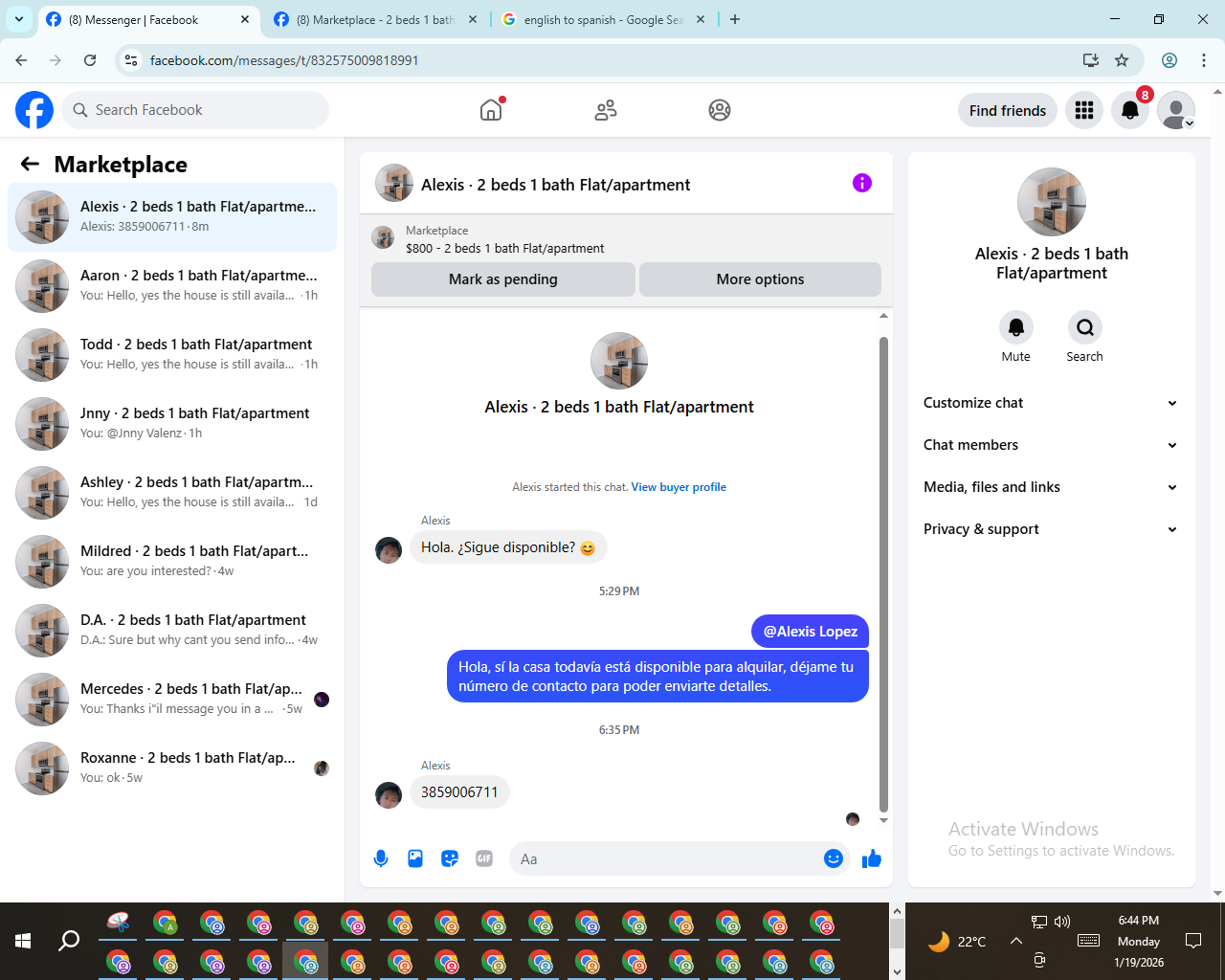
Task: Choose a GIF icon
Action: click(x=484, y=858)
